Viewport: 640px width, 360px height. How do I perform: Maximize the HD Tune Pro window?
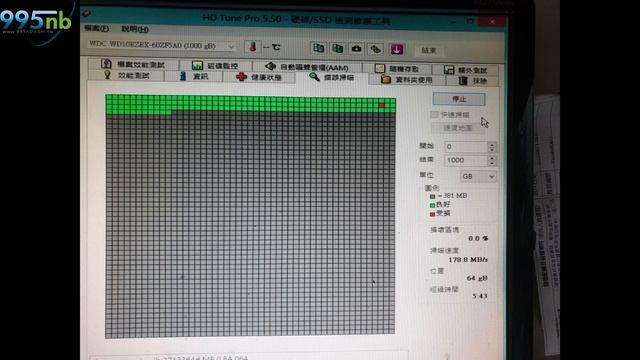point(471,21)
